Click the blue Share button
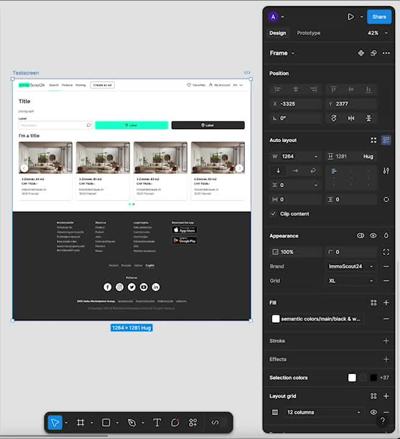 [x=379, y=17]
